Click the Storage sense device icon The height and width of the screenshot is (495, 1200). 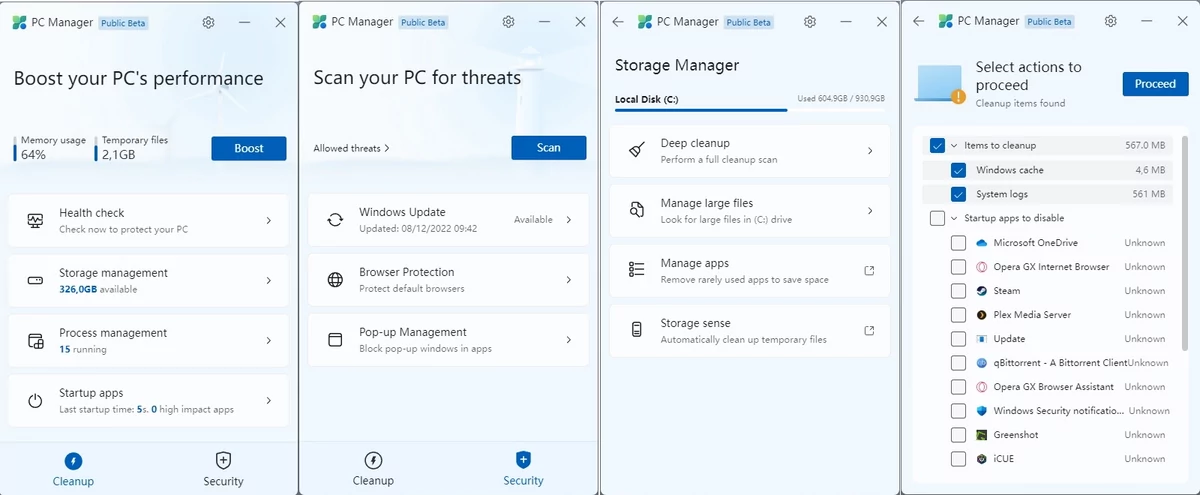(637, 331)
